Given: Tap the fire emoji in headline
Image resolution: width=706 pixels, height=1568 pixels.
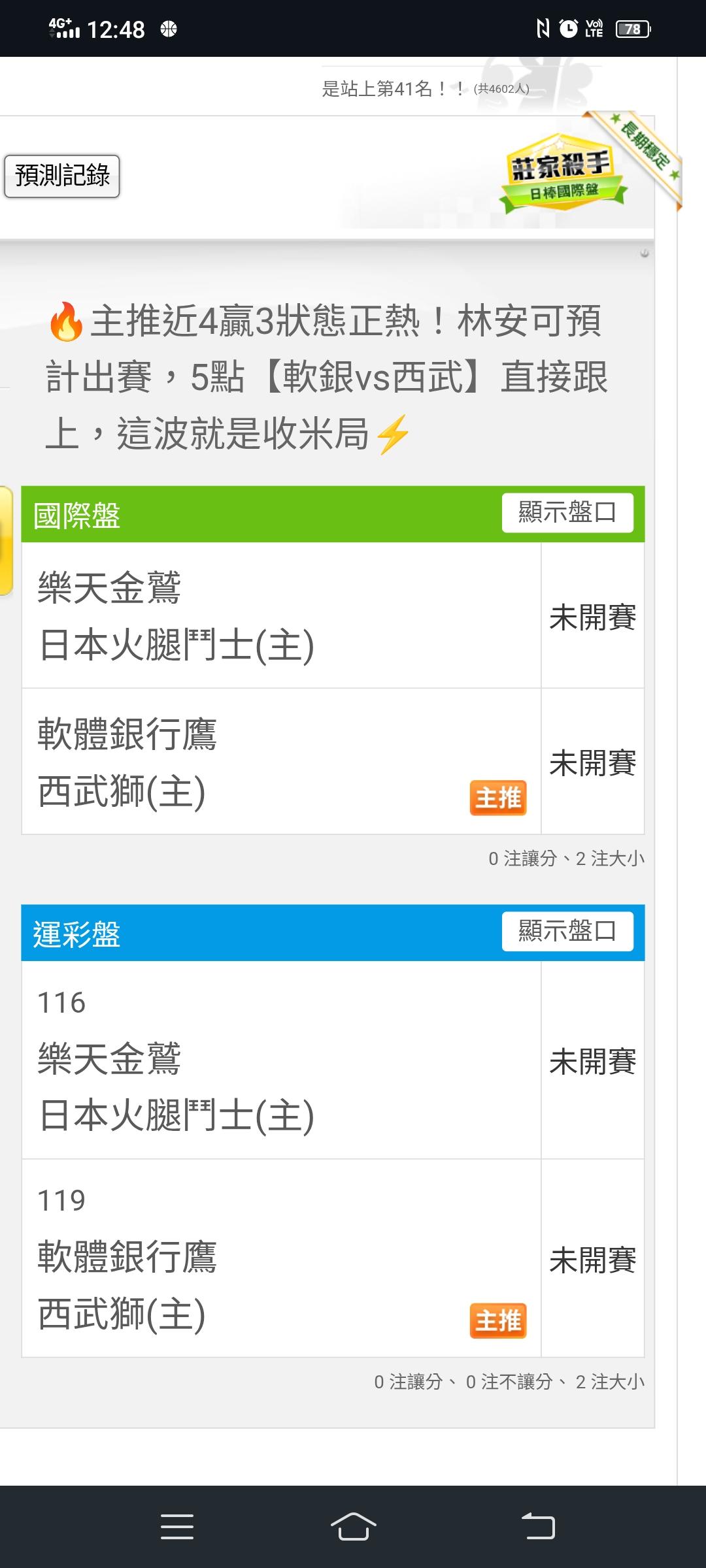Looking at the screenshot, I should (66, 322).
